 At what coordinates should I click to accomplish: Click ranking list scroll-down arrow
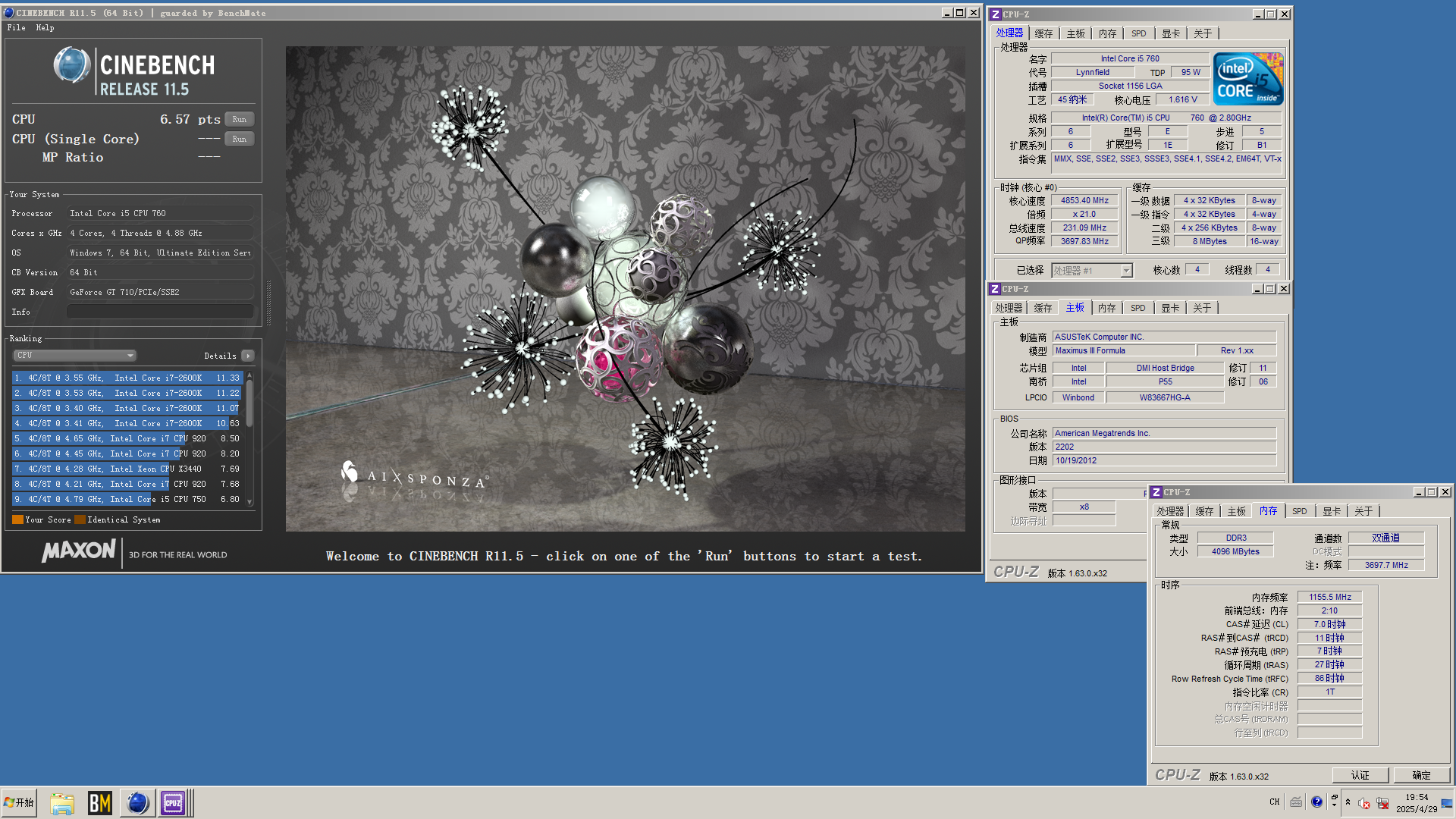pos(249,502)
